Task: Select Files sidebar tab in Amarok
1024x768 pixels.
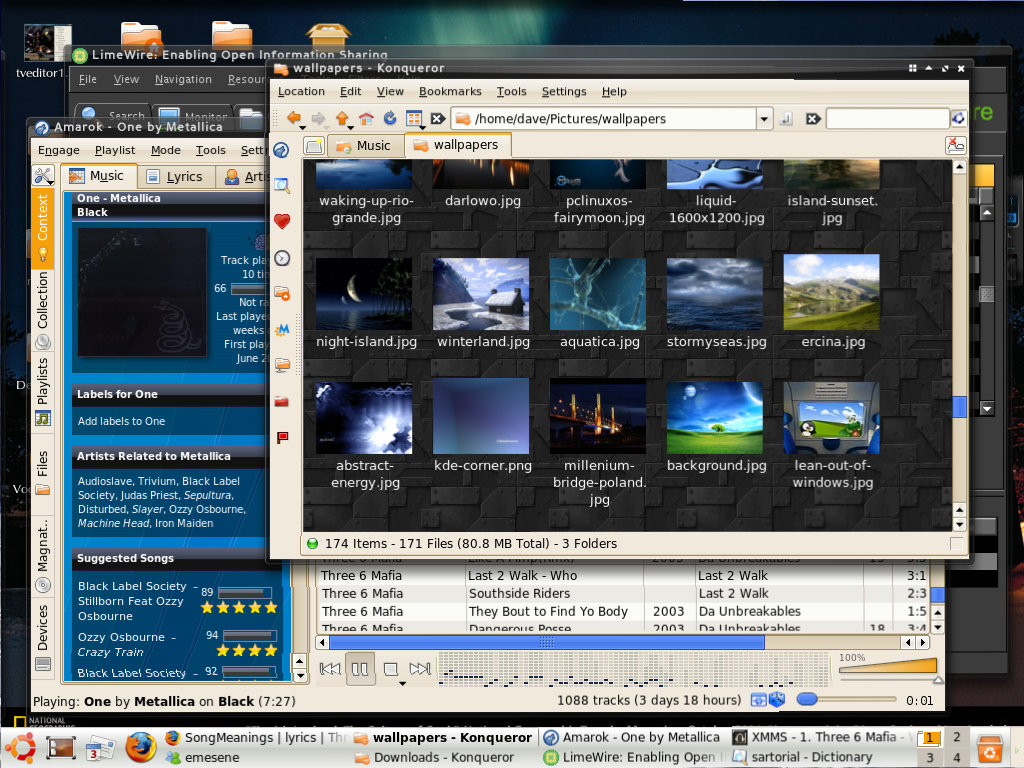Action: 42,472
